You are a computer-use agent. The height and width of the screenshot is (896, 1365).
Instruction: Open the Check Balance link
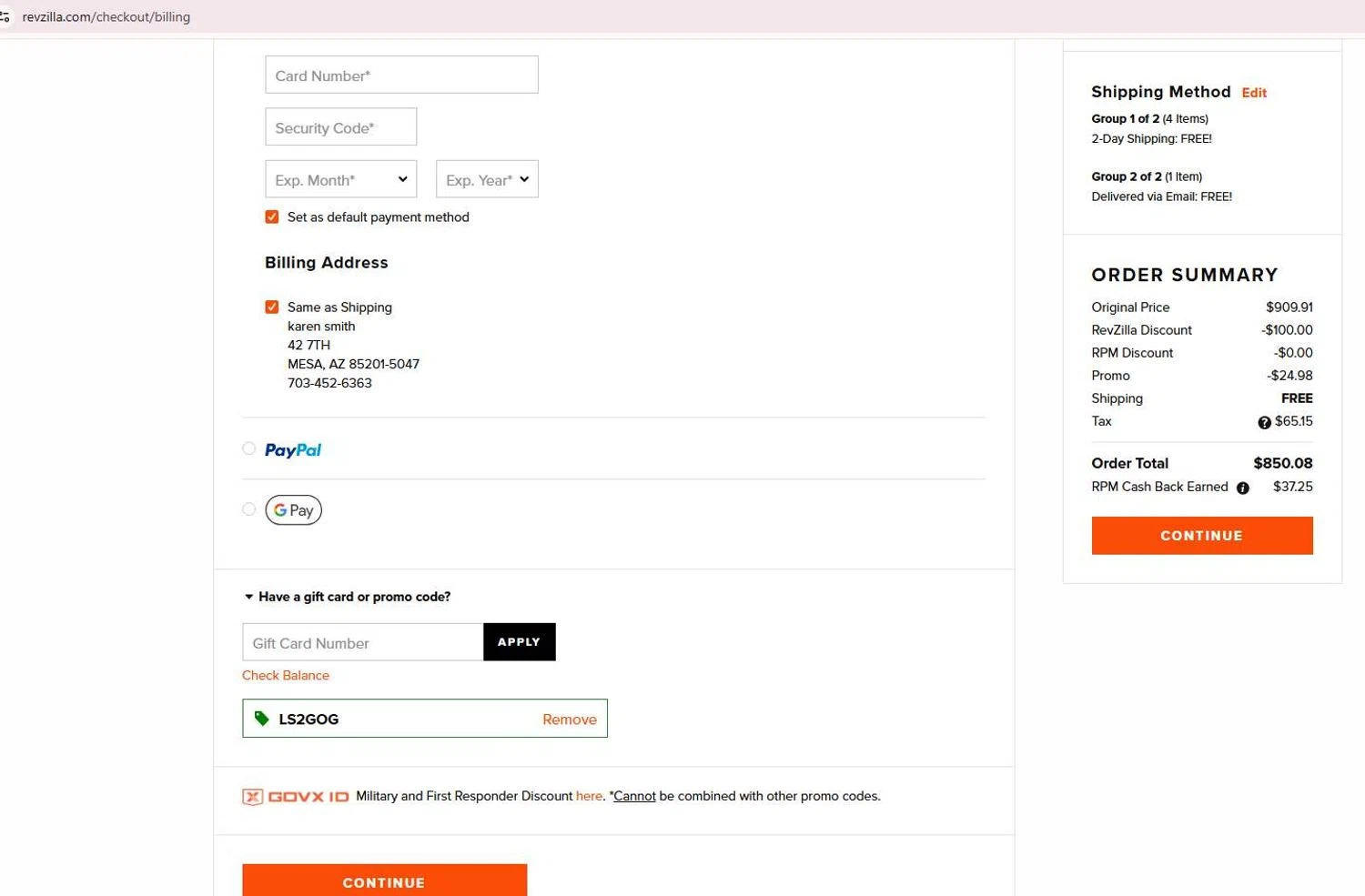(286, 675)
